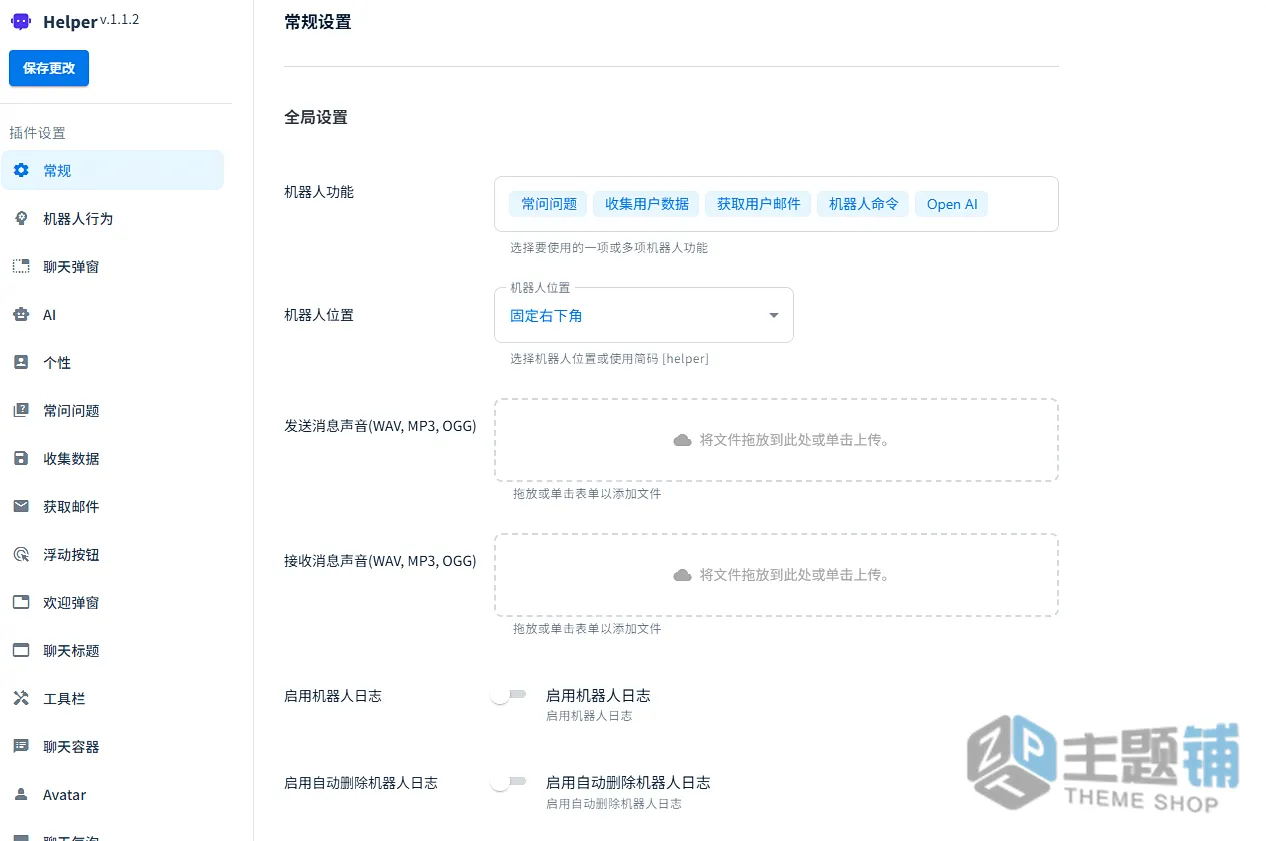Click the 常问问题 question icon

(21, 410)
